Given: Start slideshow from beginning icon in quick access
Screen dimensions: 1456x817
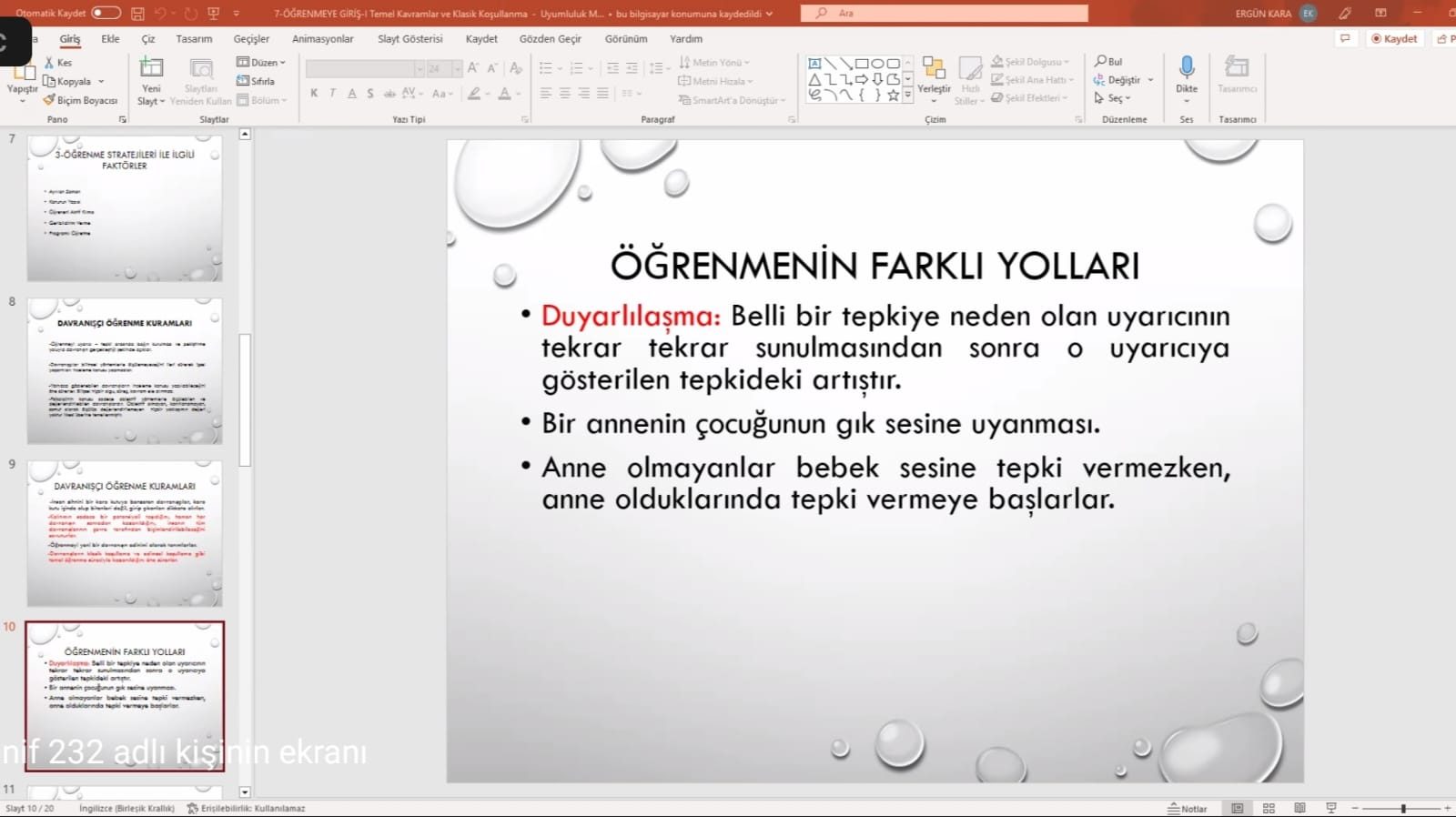Looking at the screenshot, I should coord(215,14).
